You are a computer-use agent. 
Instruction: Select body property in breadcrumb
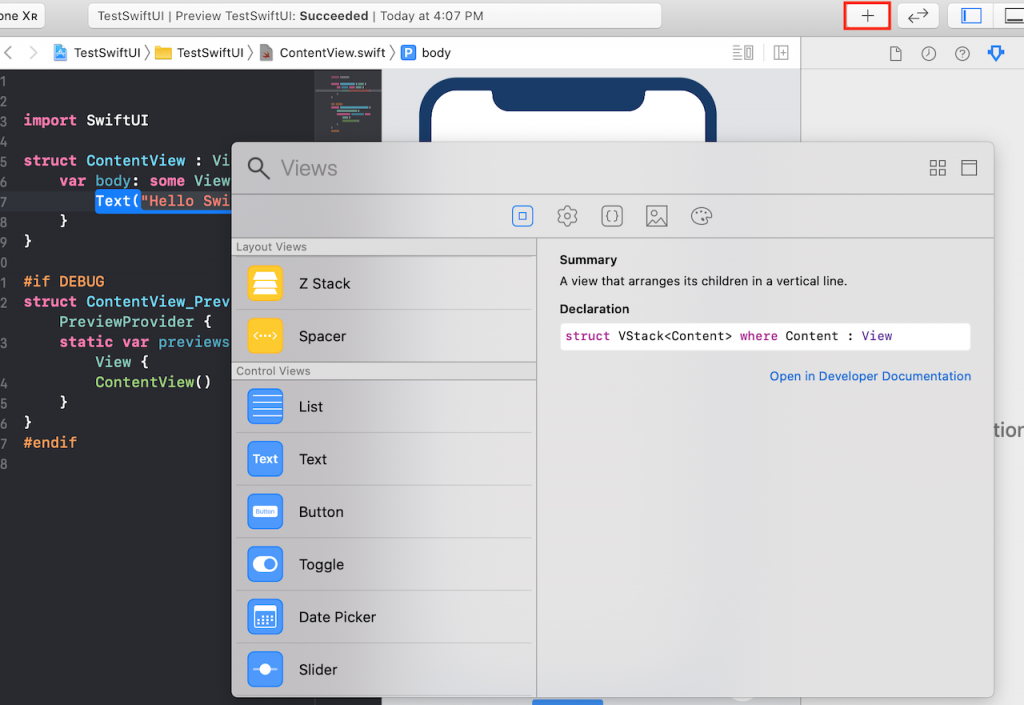point(426,53)
